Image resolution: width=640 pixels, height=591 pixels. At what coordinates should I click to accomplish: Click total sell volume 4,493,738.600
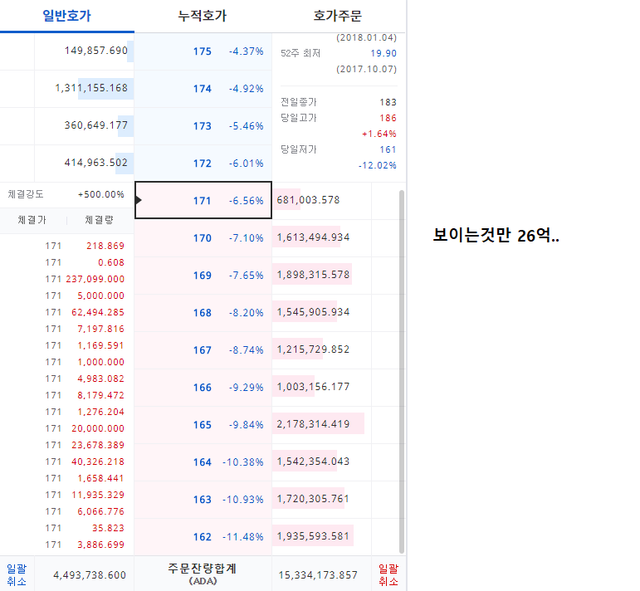89,575
